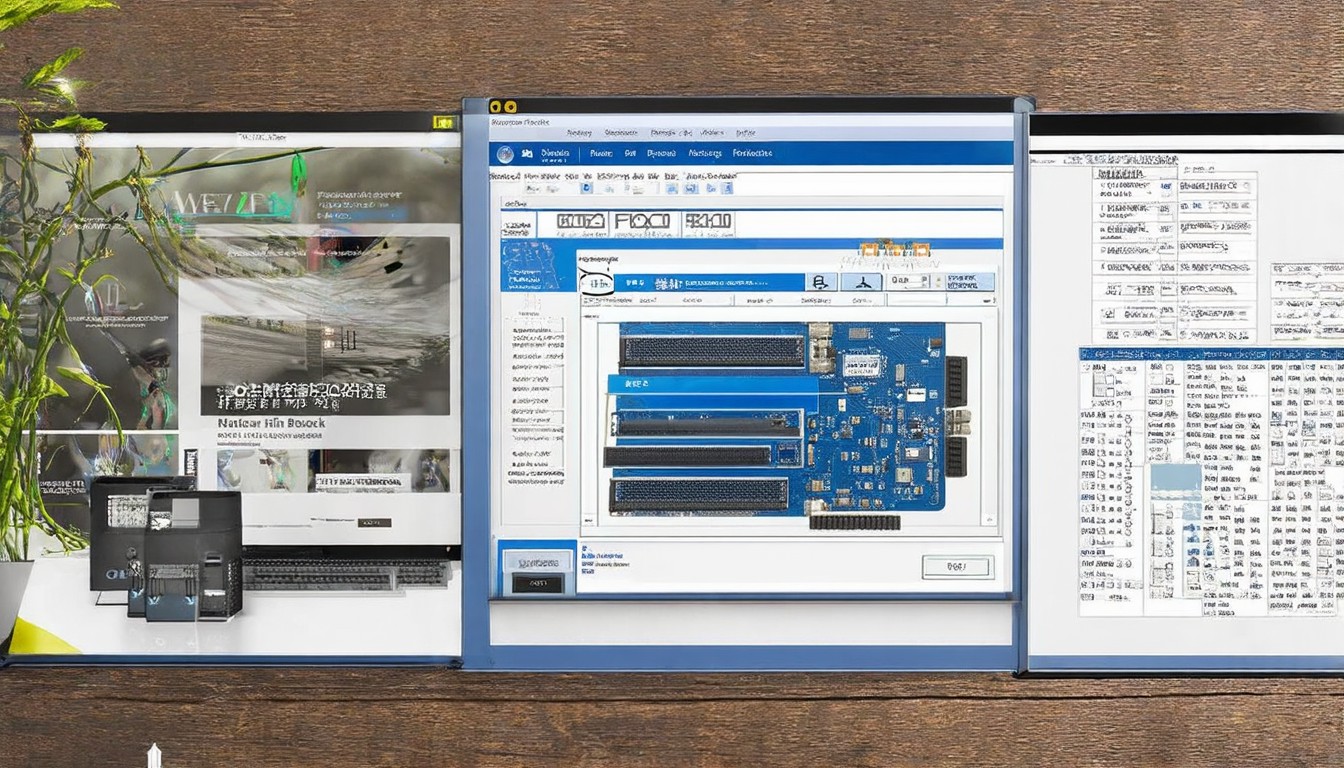Screen dimensions: 1344x768
Task: Click the light gray button above the dark button
Action: click(538, 561)
